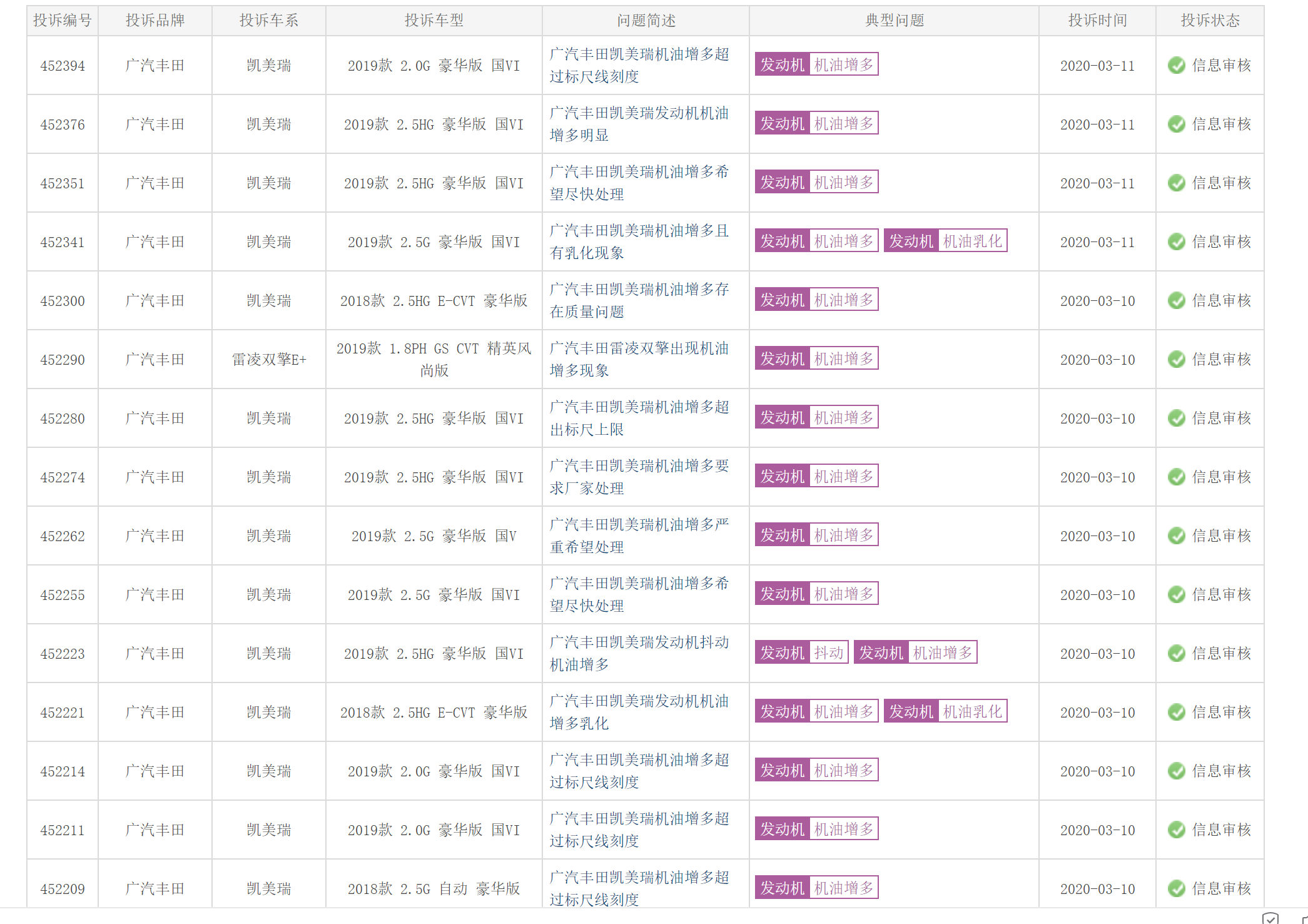1308x924 pixels.
Task: Select 广汽丰田 brand in row 452376
Action: 155,124
